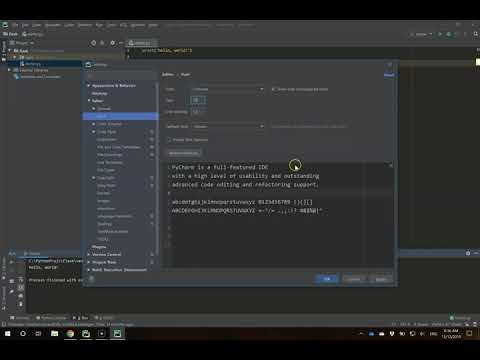Toggle Show only monospaced fonts checkbox
Image resolution: width=480 pixels, height=360 pixels.
coord(274,89)
